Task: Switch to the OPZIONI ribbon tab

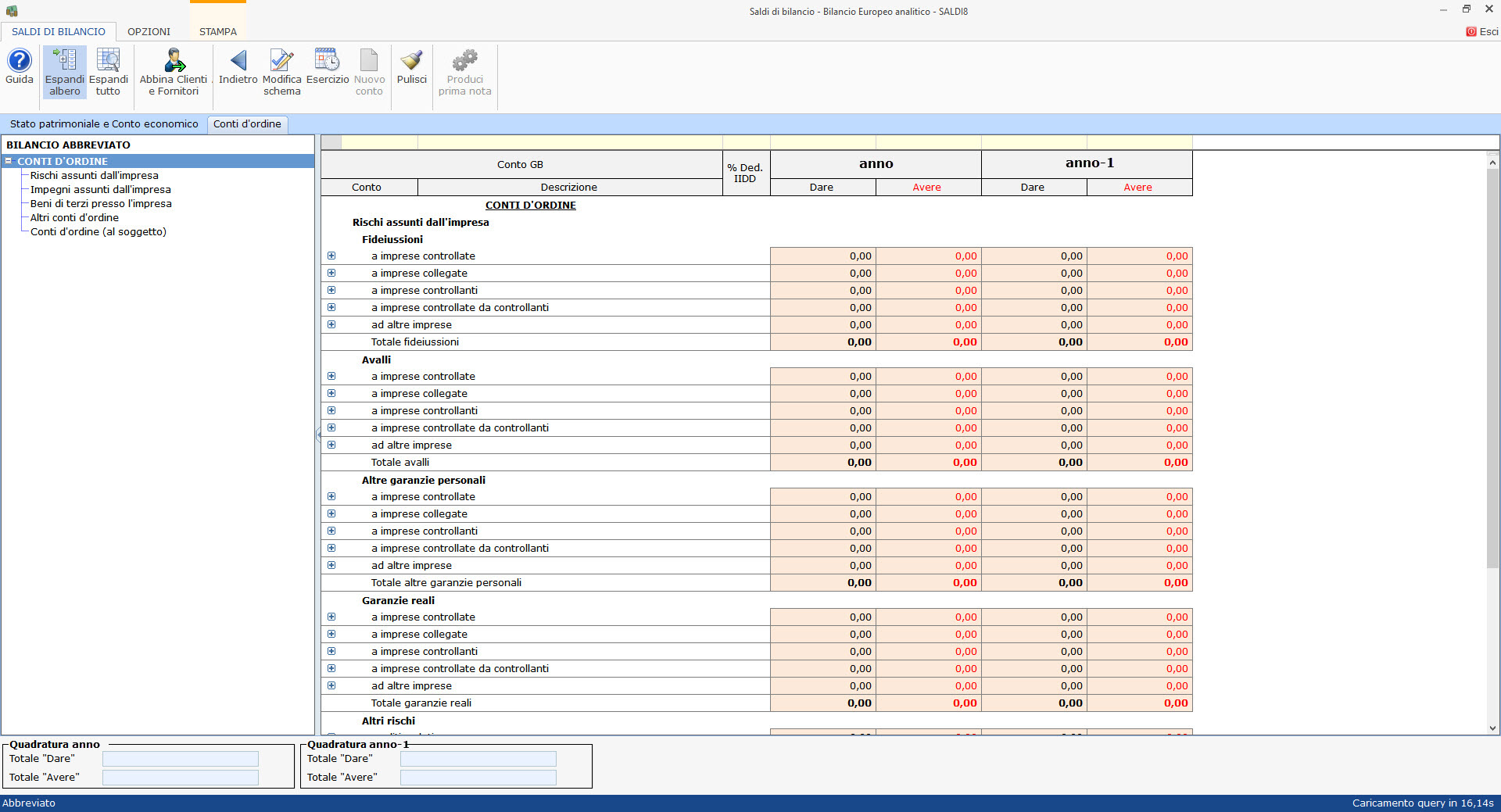Action: [x=149, y=32]
